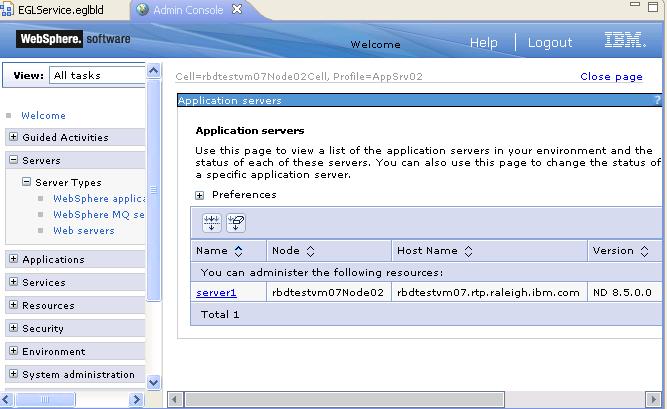Viewport: 667px width, 409px height.
Task: Click the WebSphere software logo
Action: tap(73, 39)
